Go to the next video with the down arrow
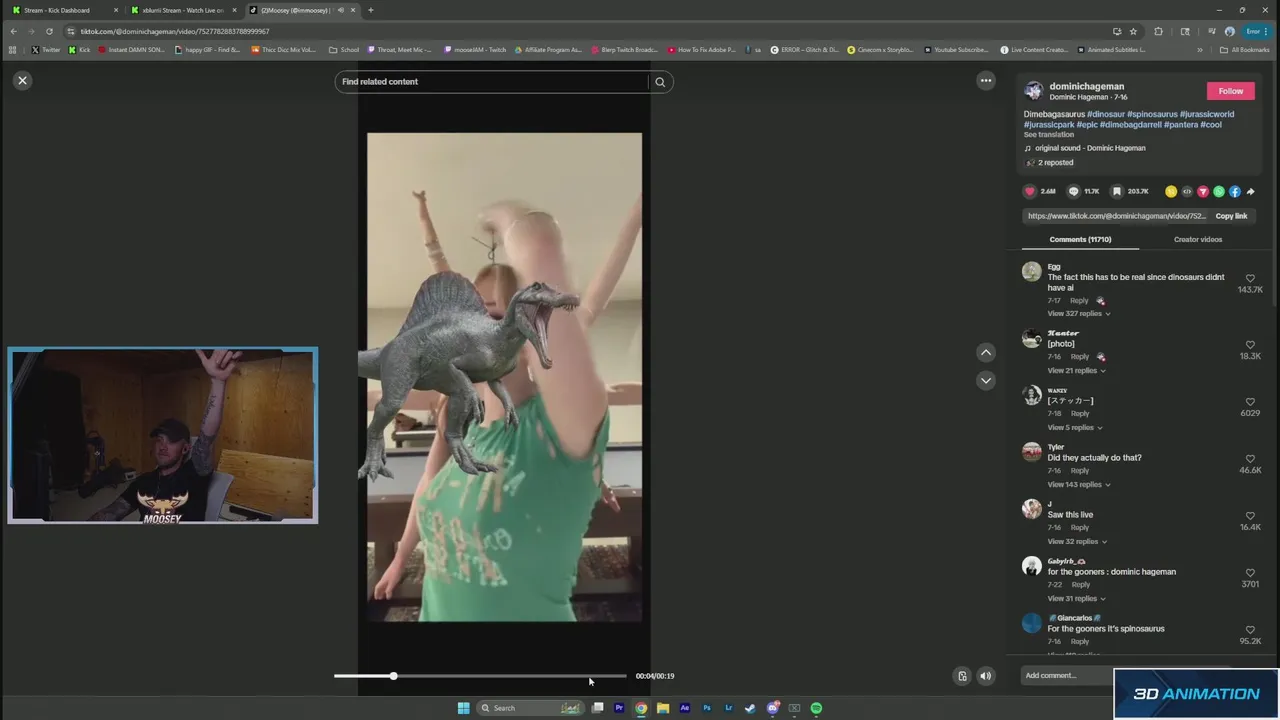Image resolution: width=1280 pixels, height=720 pixels. pos(986,380)
